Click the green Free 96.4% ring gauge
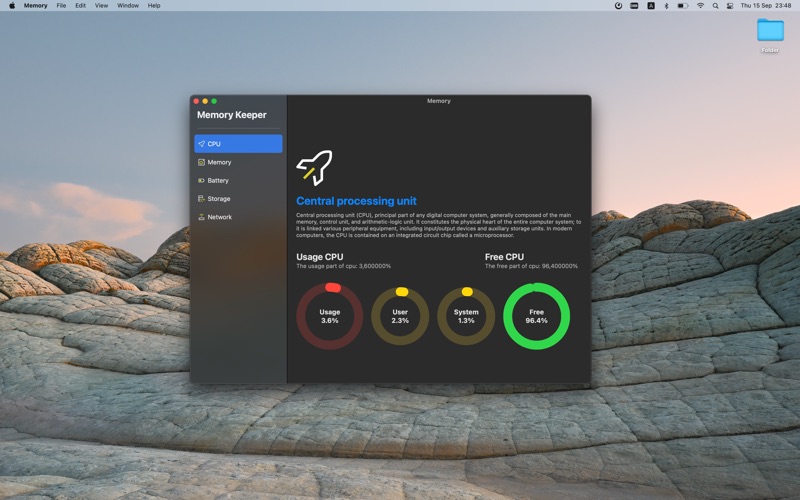This screenshot has height=500, width=800. (x=536, y=316)
